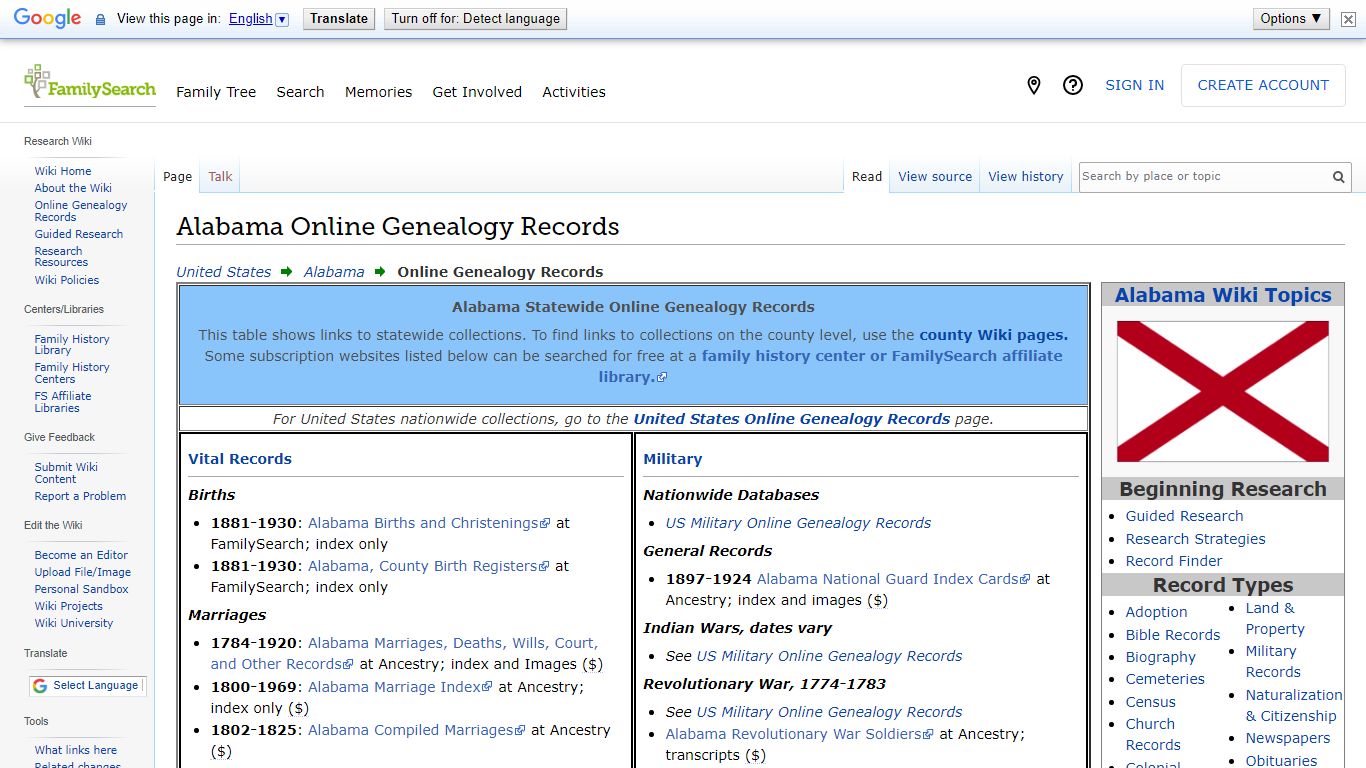Click Report a Problem link
This screenshot has width=1366, height=768.
pos(80,496)
